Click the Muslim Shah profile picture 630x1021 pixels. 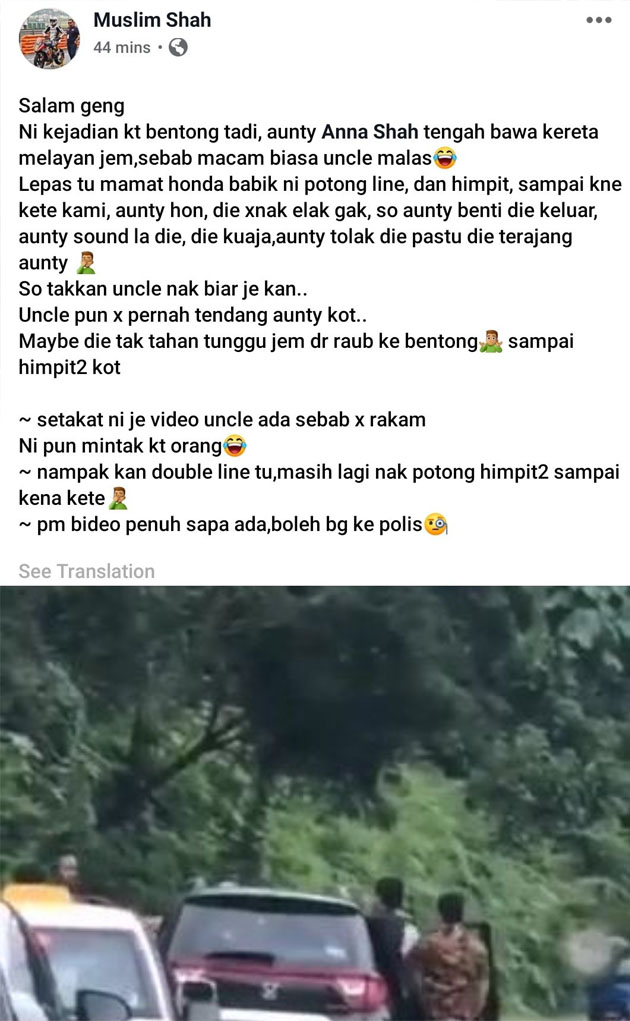click(49, 38)
